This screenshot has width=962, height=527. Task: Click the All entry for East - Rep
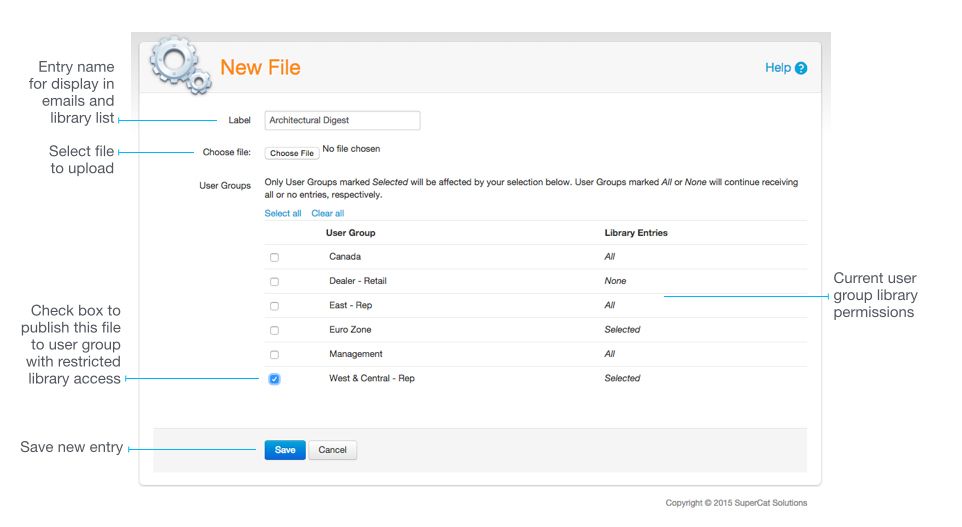point(609,305)
